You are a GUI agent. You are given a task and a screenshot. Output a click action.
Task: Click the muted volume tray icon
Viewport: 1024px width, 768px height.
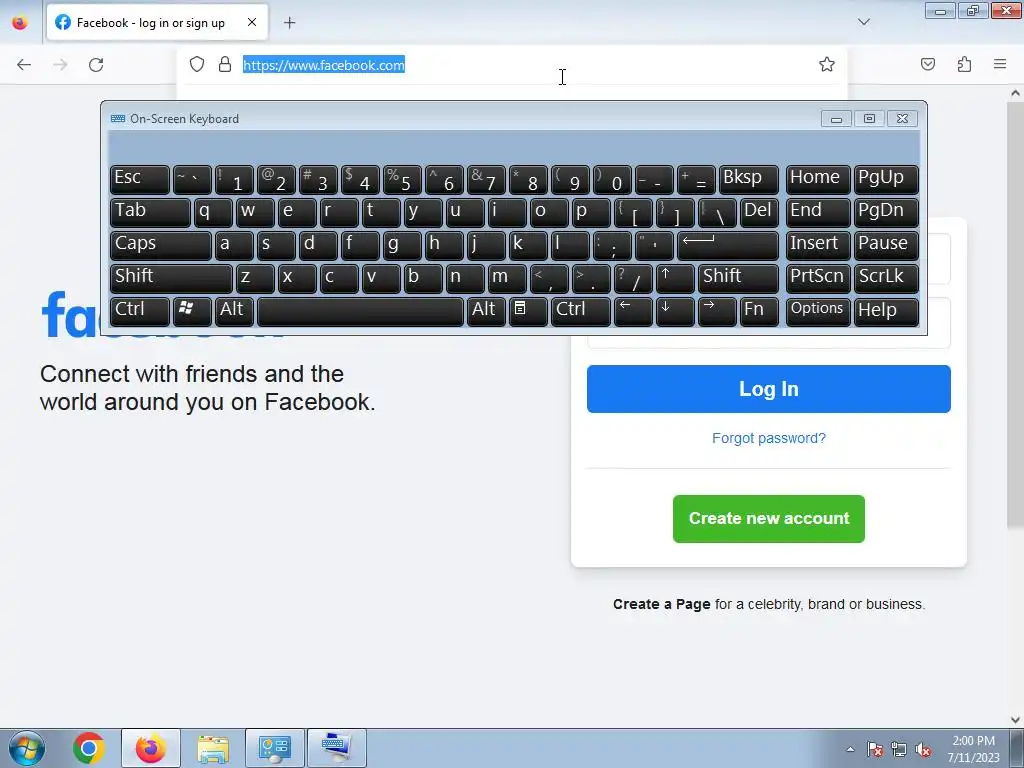pyautogui.click(x=923, y=750)
